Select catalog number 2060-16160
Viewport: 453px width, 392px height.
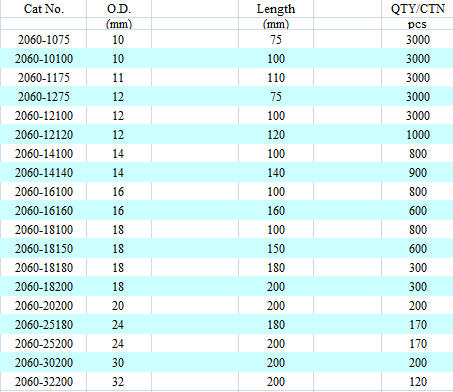coord(44,211)
